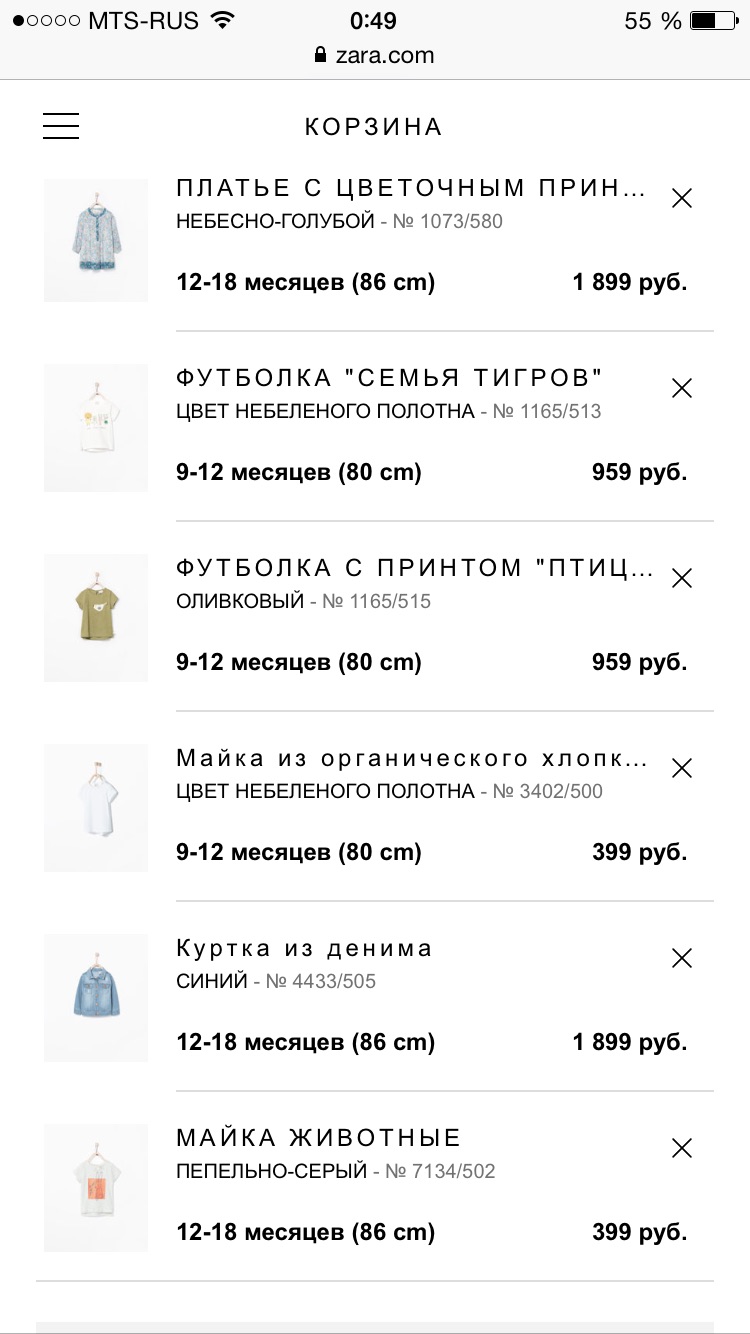Image resolution: width=750 pixels, height=1334 pixels.
Task: Open the floral dress product thumbnail
Action: (x=96, y=240)
